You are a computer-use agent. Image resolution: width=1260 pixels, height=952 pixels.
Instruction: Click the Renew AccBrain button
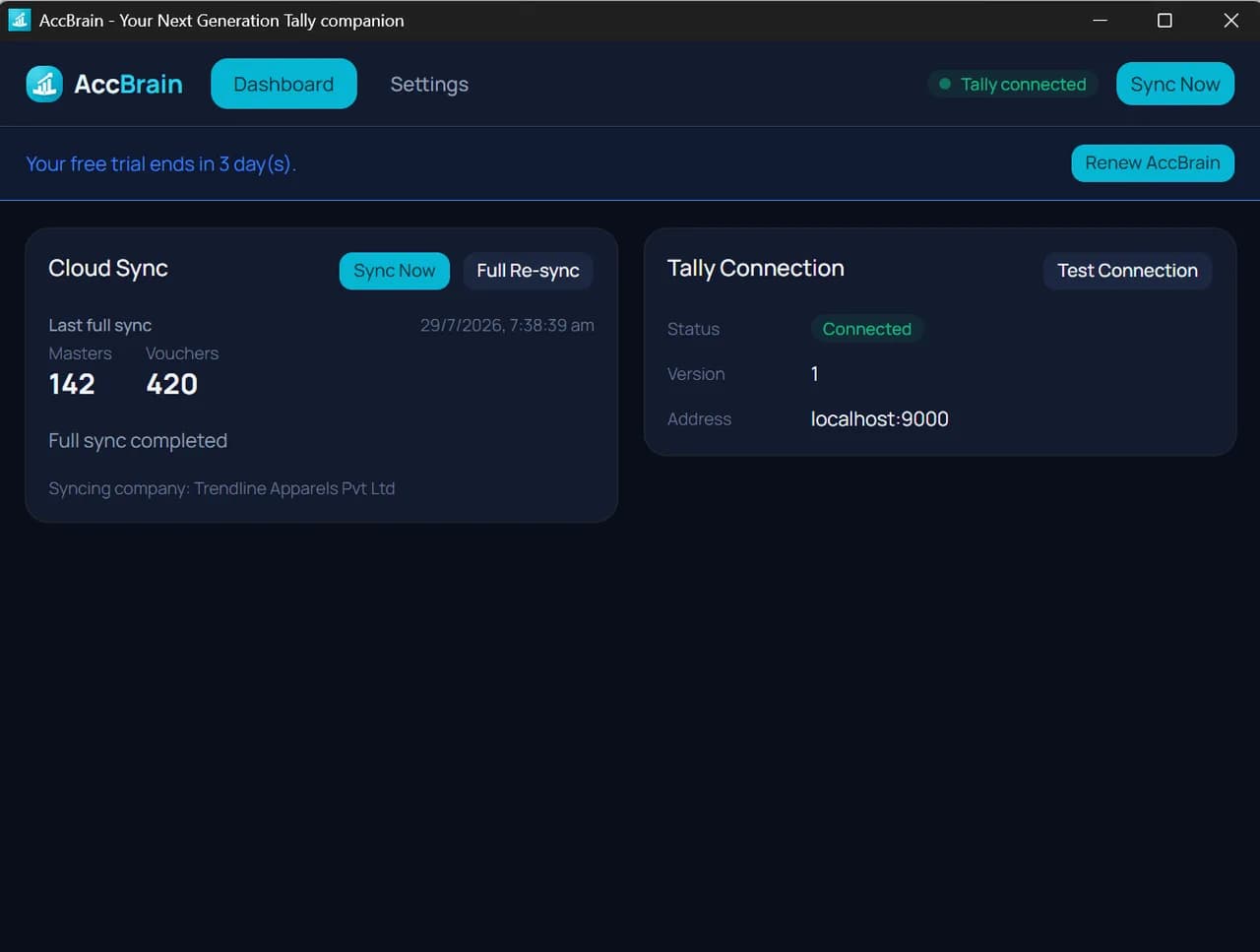(1153, 163)
